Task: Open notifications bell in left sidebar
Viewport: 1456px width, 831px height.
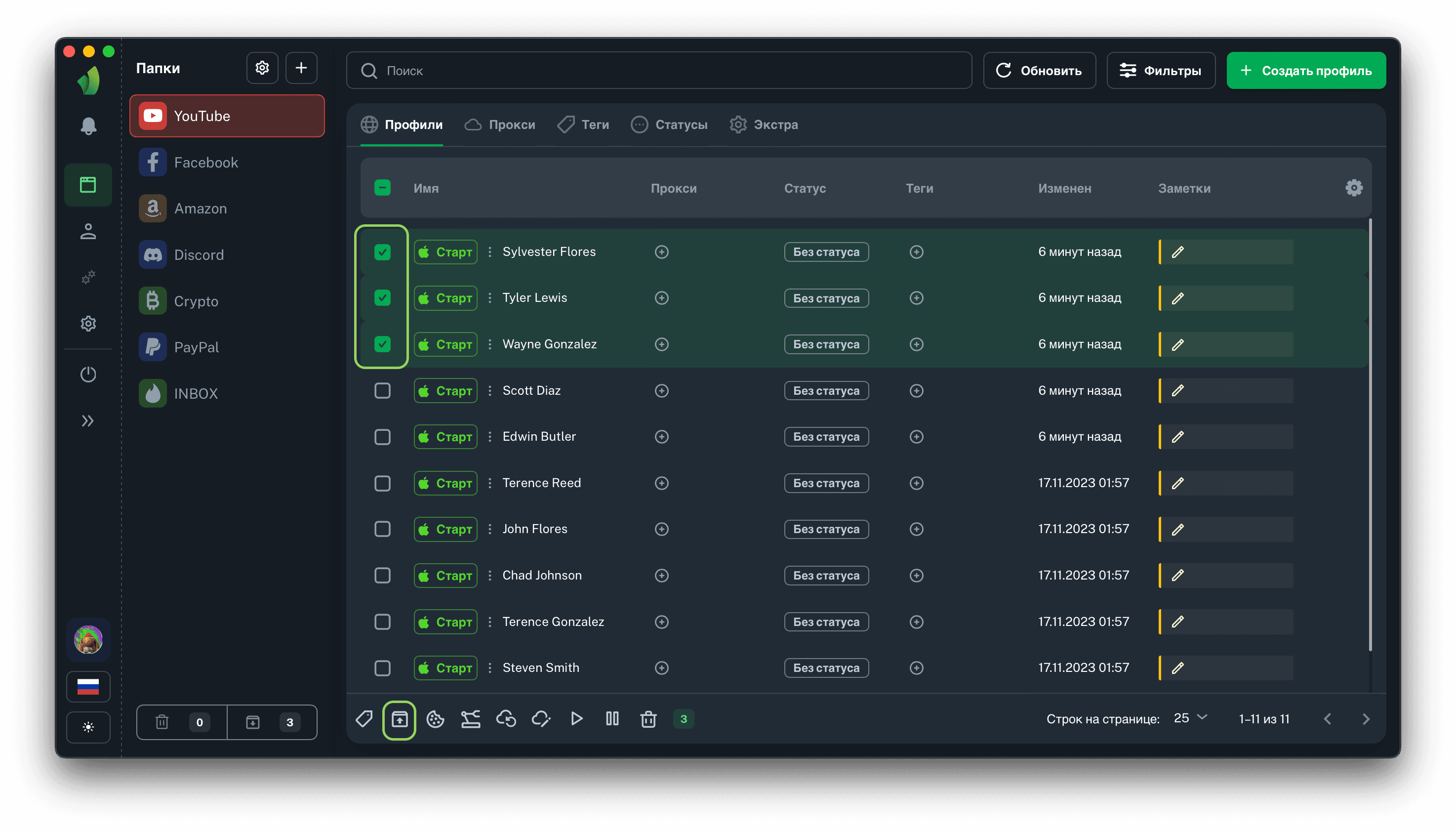Action: (x=88, y=126)
